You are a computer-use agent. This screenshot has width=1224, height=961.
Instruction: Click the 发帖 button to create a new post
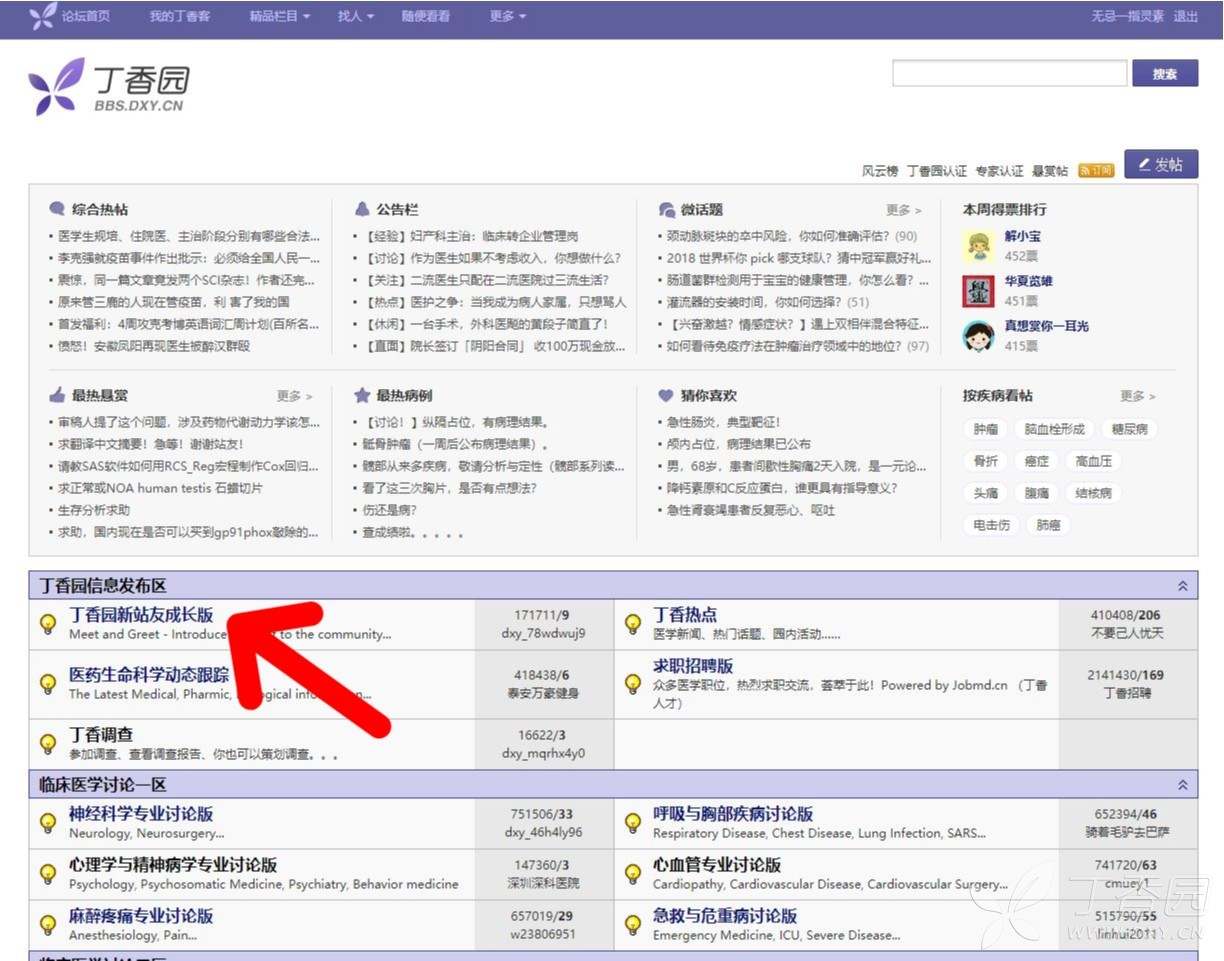1161,165
